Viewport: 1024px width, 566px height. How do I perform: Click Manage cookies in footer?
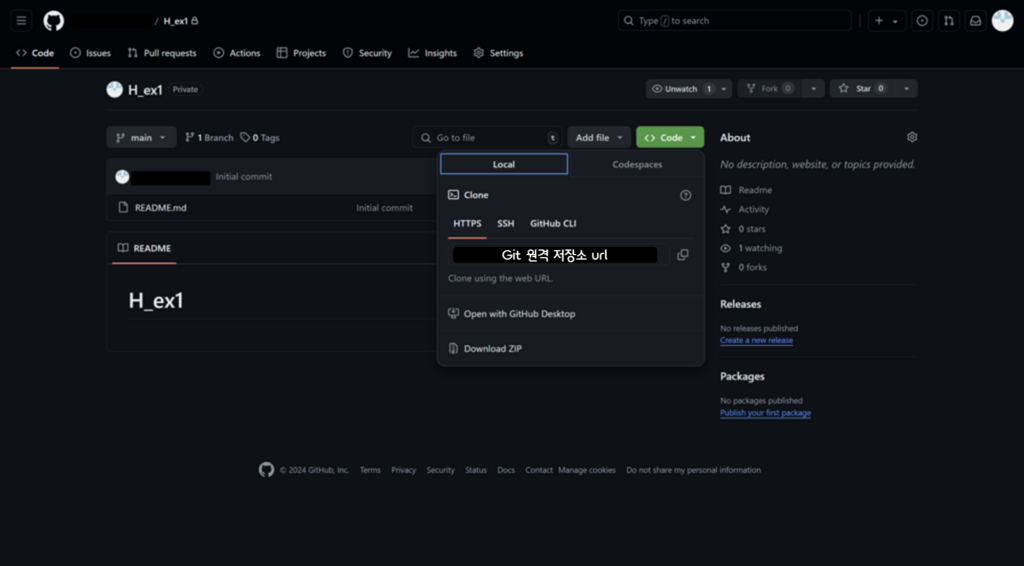[587, 470]
